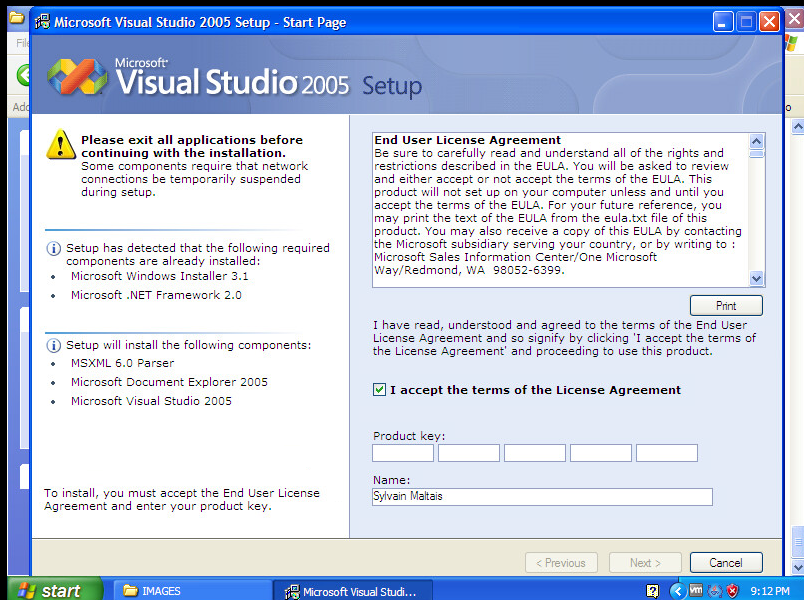804x600 pixels.
Task: Click the fifth Product key box
Action: (x=667, y=453)
